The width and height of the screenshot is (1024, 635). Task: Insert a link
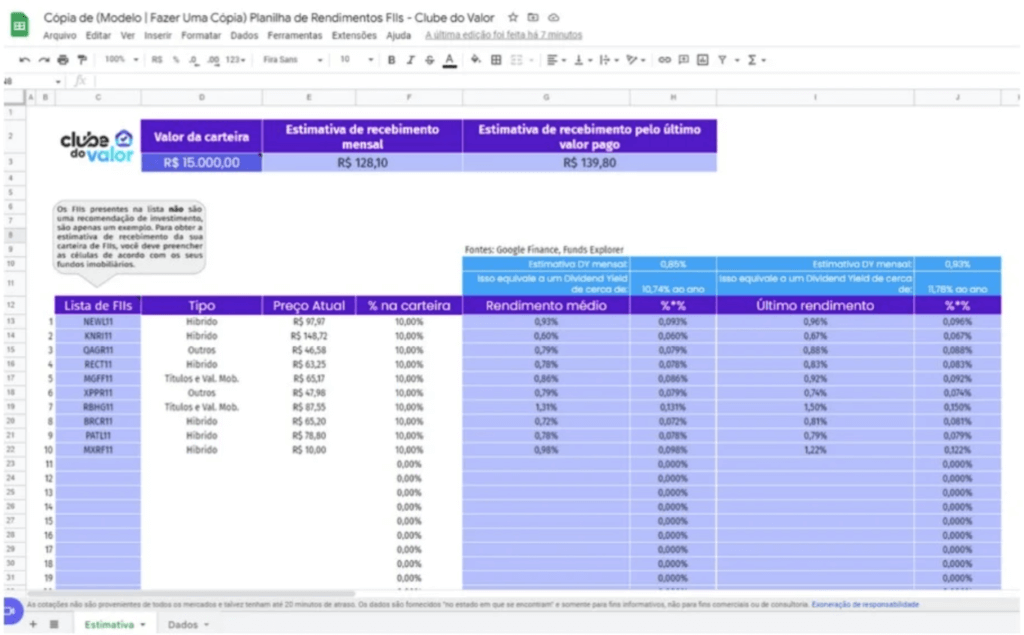pyautogui.click(x=664, y=60)
